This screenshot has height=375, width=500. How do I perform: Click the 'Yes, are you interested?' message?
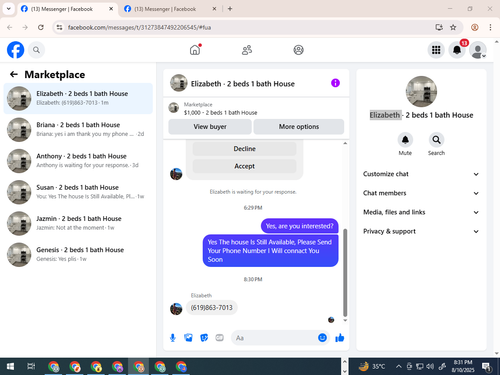[299, 226]
